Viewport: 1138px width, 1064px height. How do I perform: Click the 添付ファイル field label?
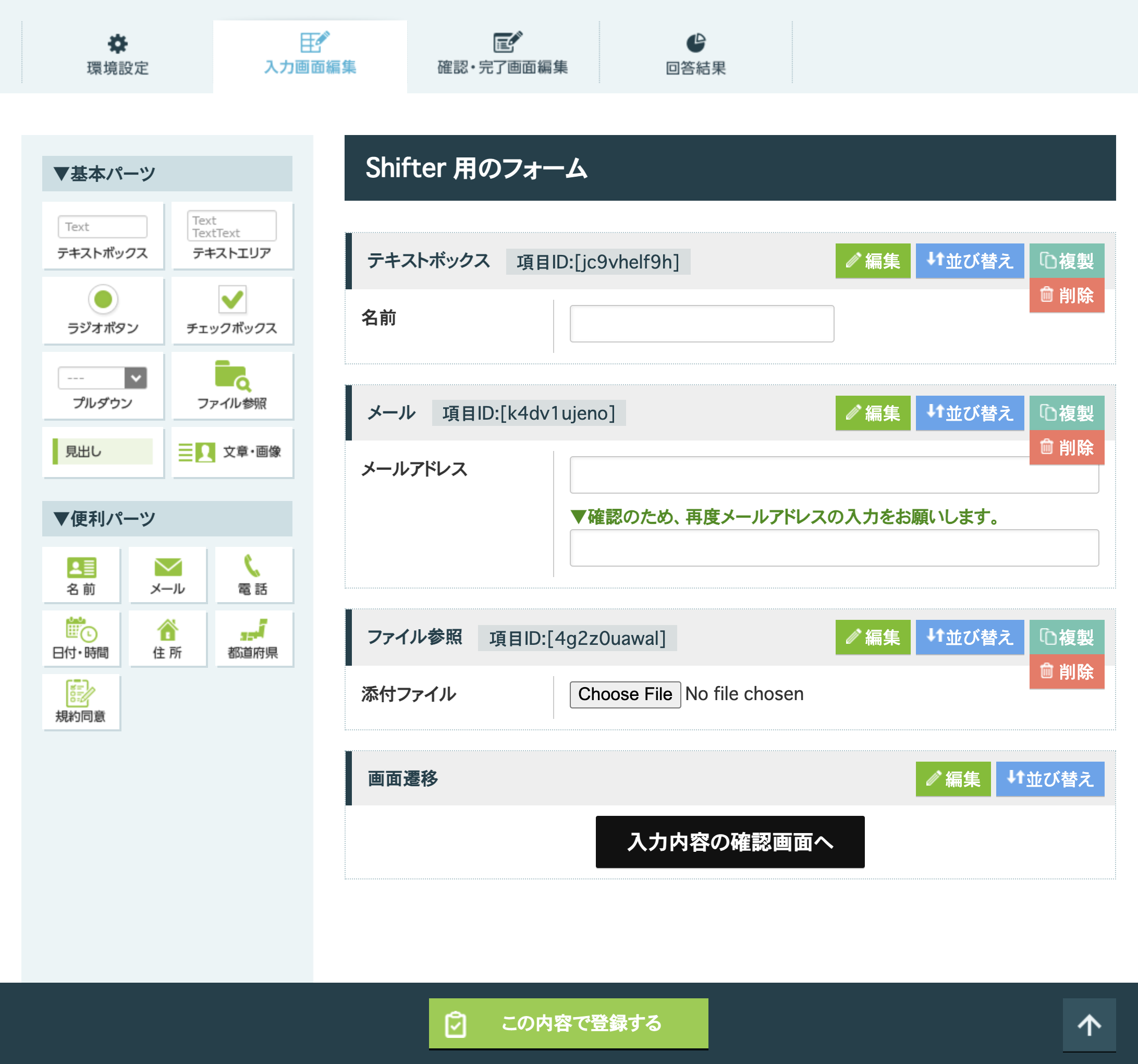click(409, 694)
